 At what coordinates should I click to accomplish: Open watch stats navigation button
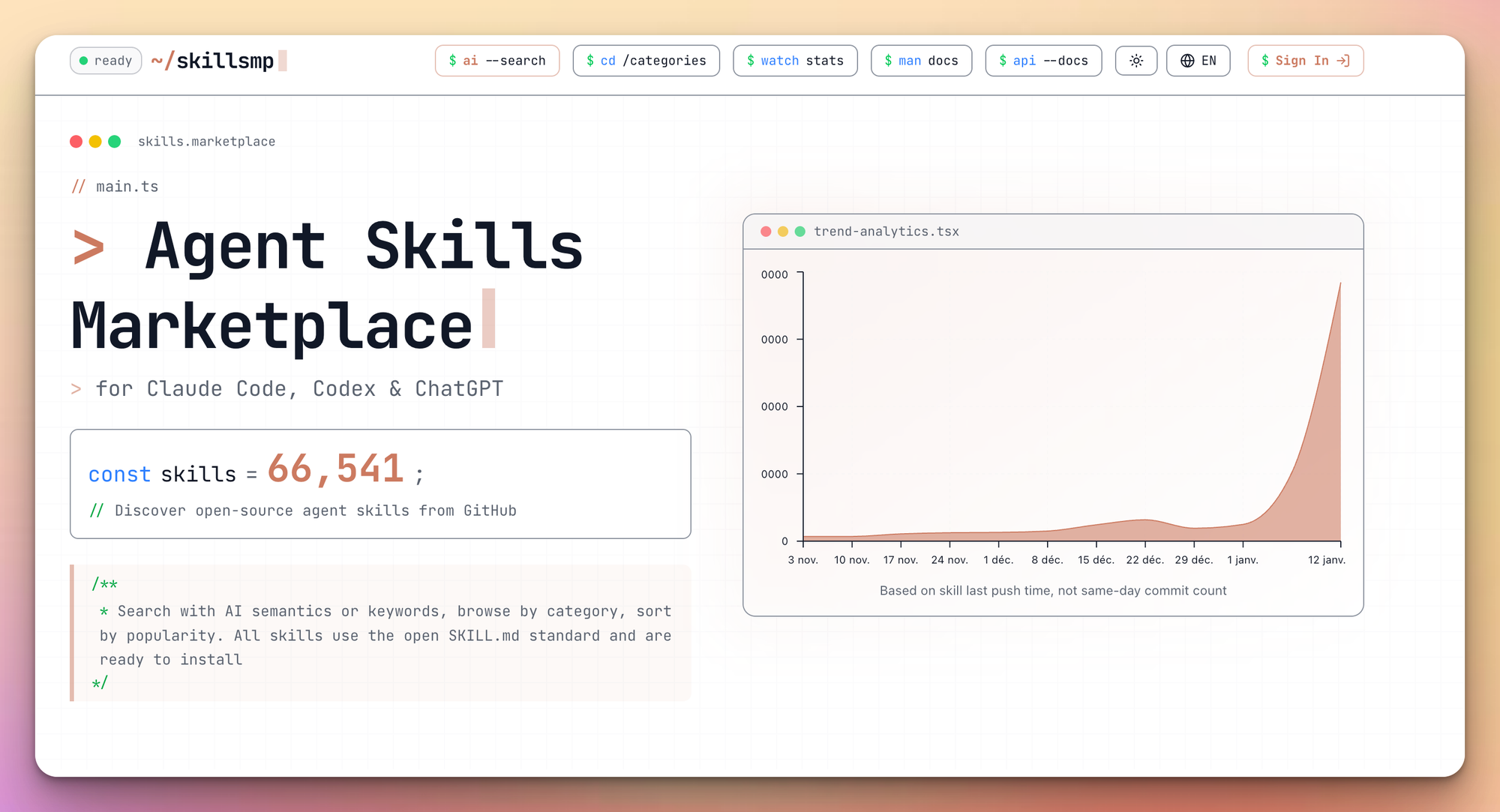(795, 61)
